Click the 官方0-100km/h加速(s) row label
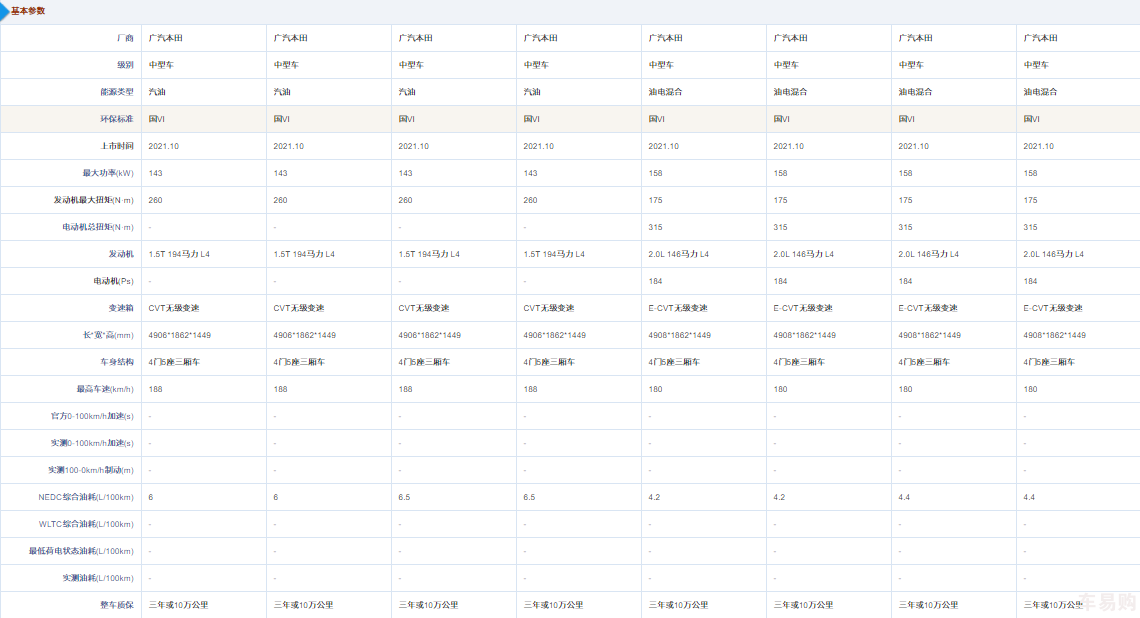This screenshot has height=618, width=1140. pyautogui.click(x=92, y=416)
